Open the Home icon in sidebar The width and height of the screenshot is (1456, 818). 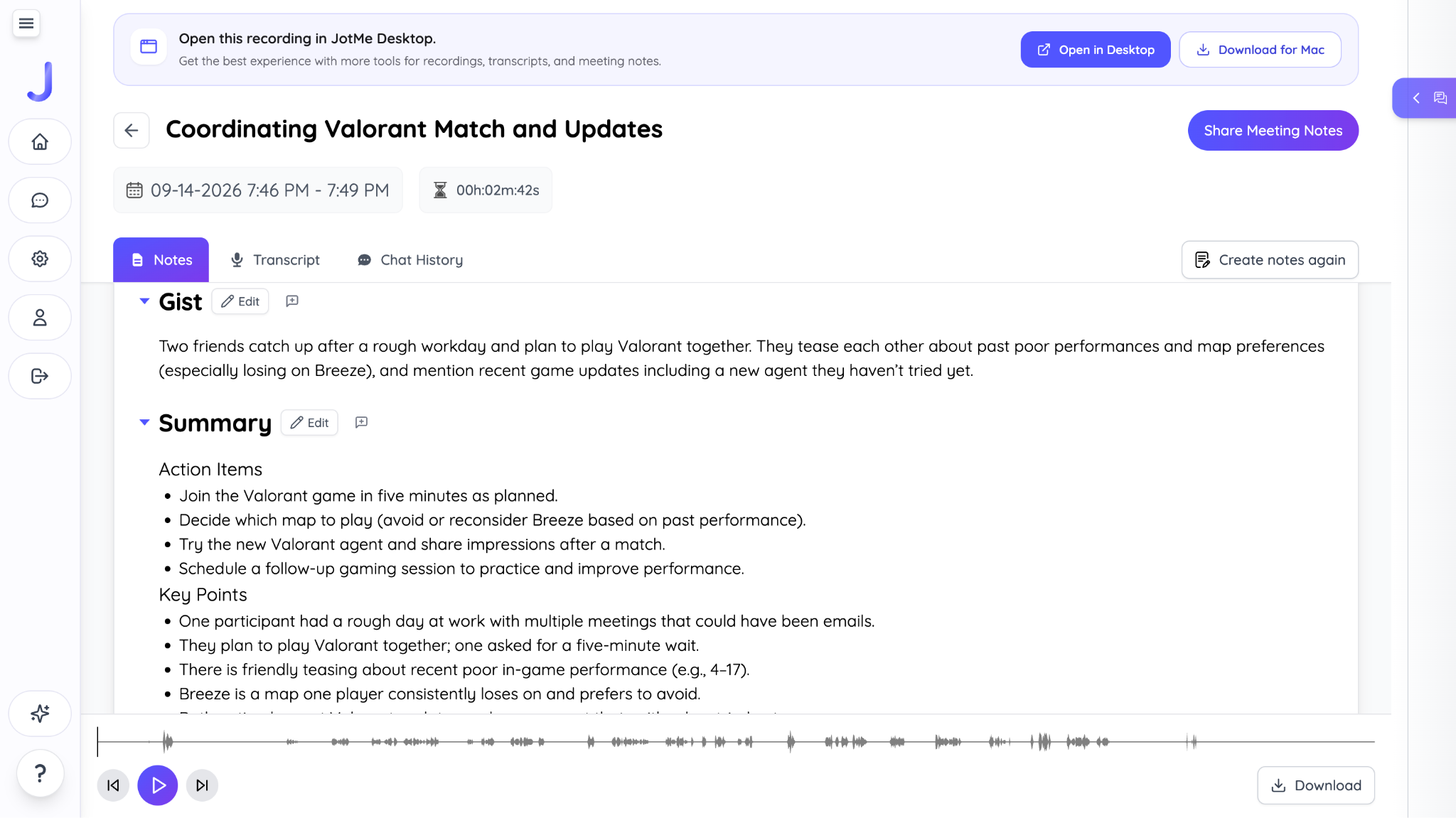(x=40, y=141)
